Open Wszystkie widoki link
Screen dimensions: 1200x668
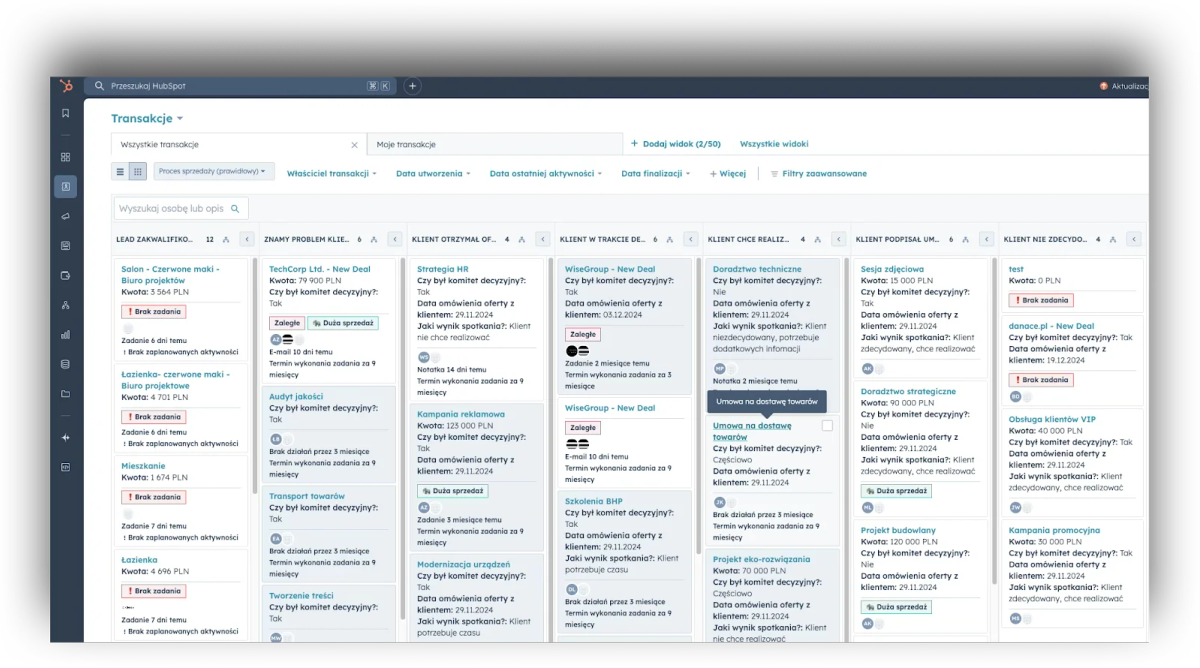(774, 144)
